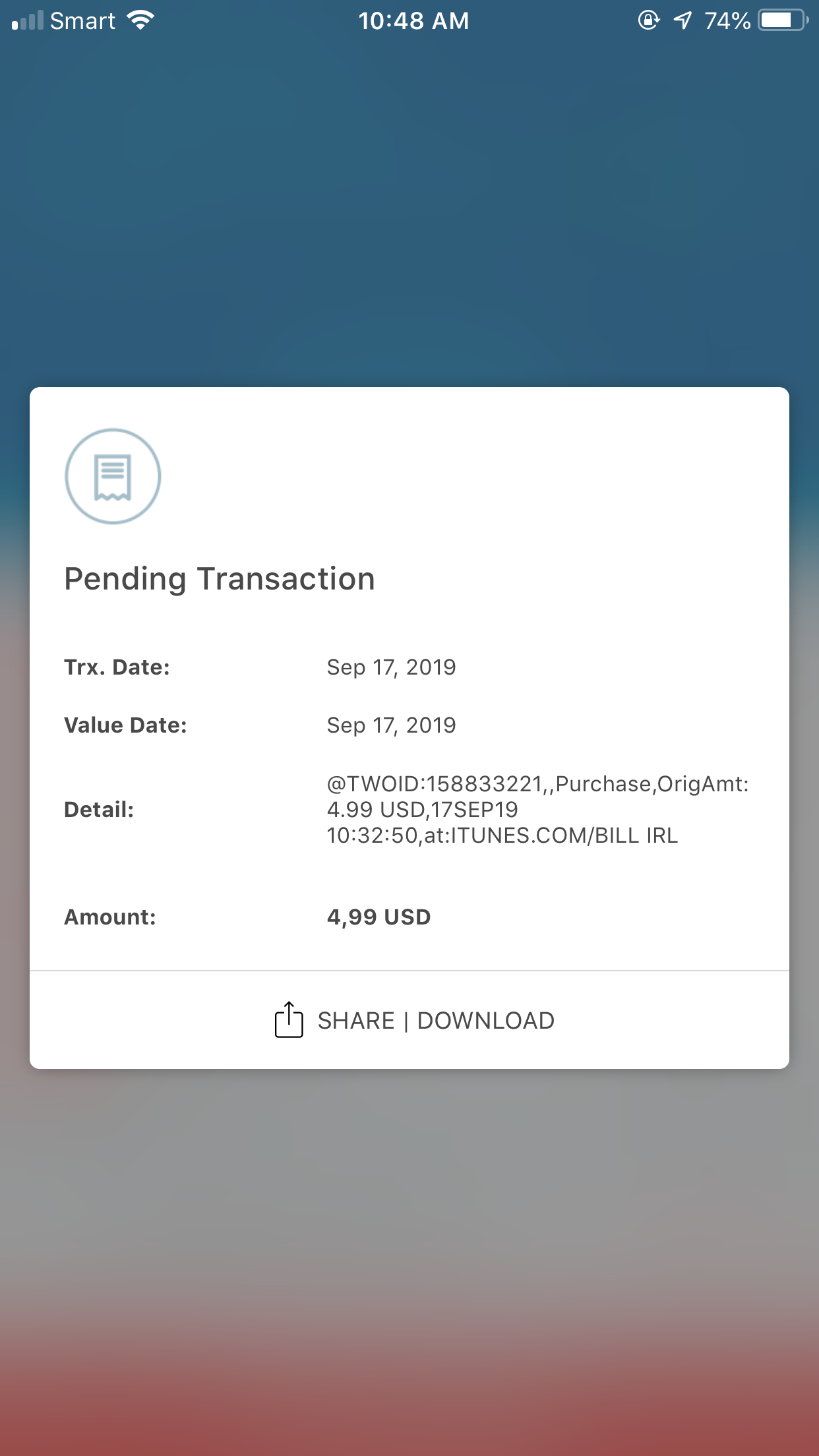
Task: Tap the Detail label on the left
Action: tap(100, 808)
